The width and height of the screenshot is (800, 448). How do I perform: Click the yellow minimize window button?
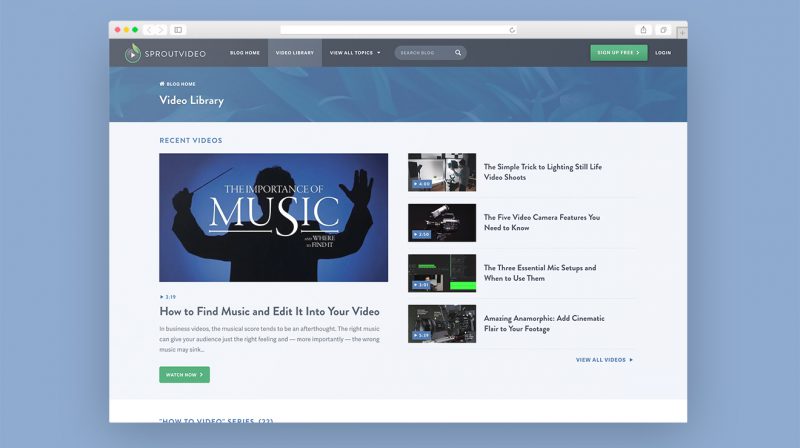[x=127, y=30]
